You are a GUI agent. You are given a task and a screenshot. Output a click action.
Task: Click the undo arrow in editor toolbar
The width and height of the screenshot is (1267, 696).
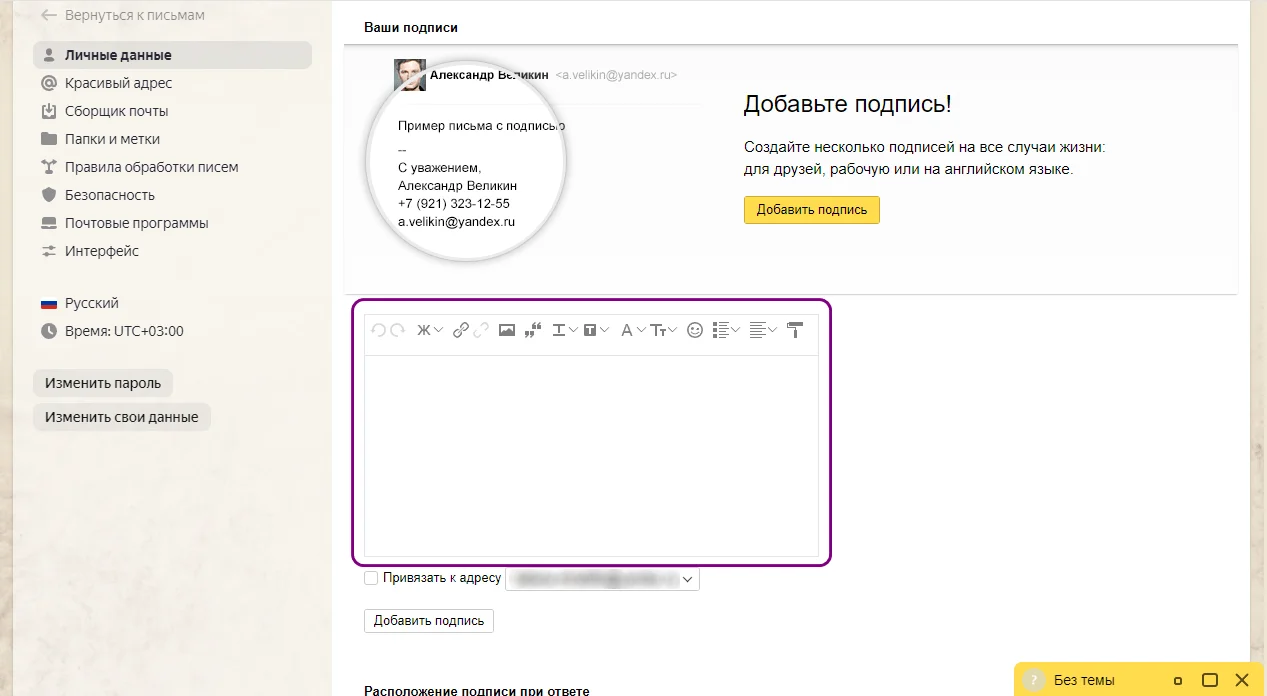click(378, 330)
